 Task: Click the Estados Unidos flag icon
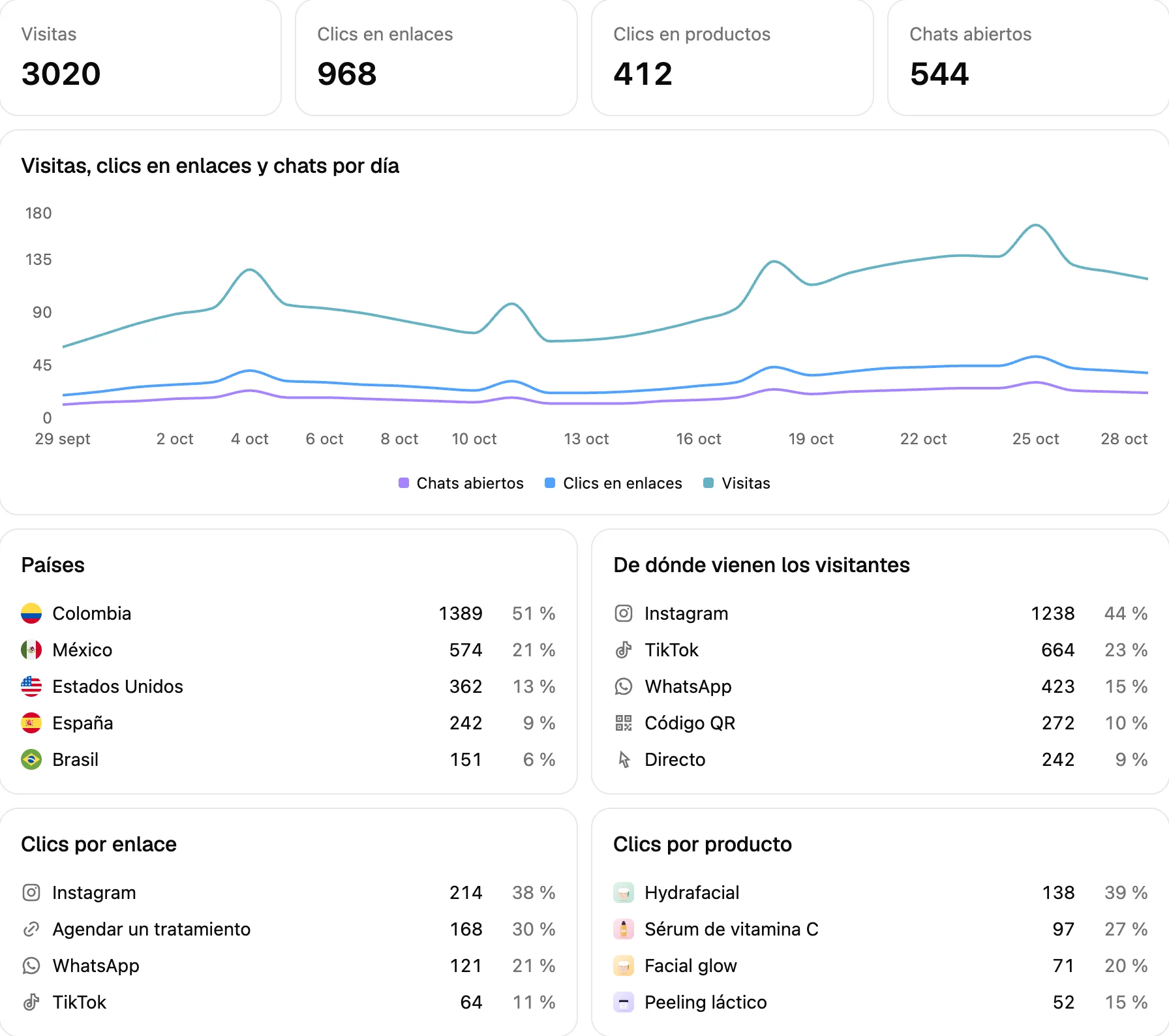click(x=31, y=686)
